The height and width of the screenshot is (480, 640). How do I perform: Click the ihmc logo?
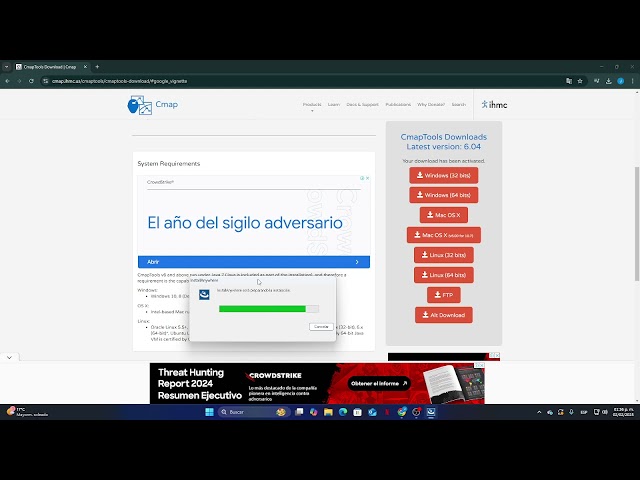[494, 105]
